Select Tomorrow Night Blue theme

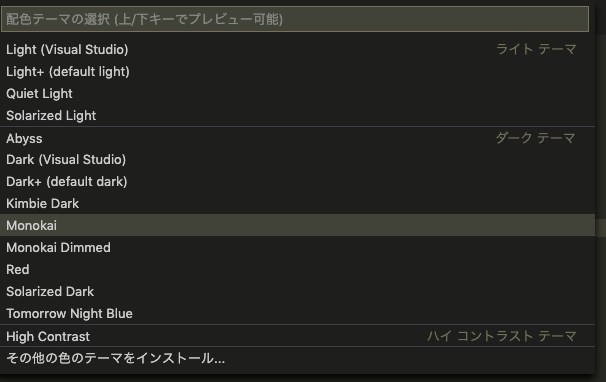click(x=297, y=314)
